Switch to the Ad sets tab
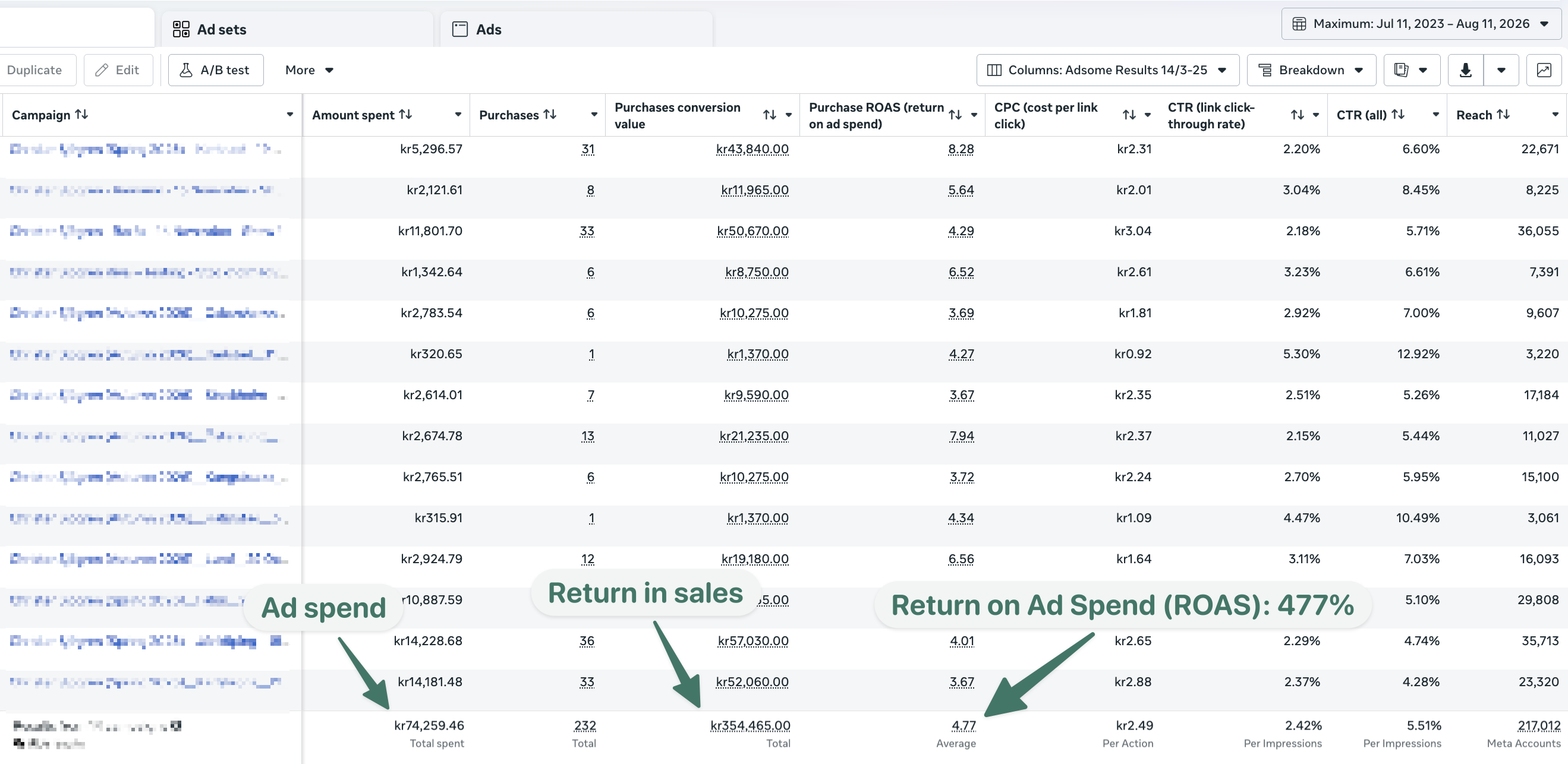 297,29
